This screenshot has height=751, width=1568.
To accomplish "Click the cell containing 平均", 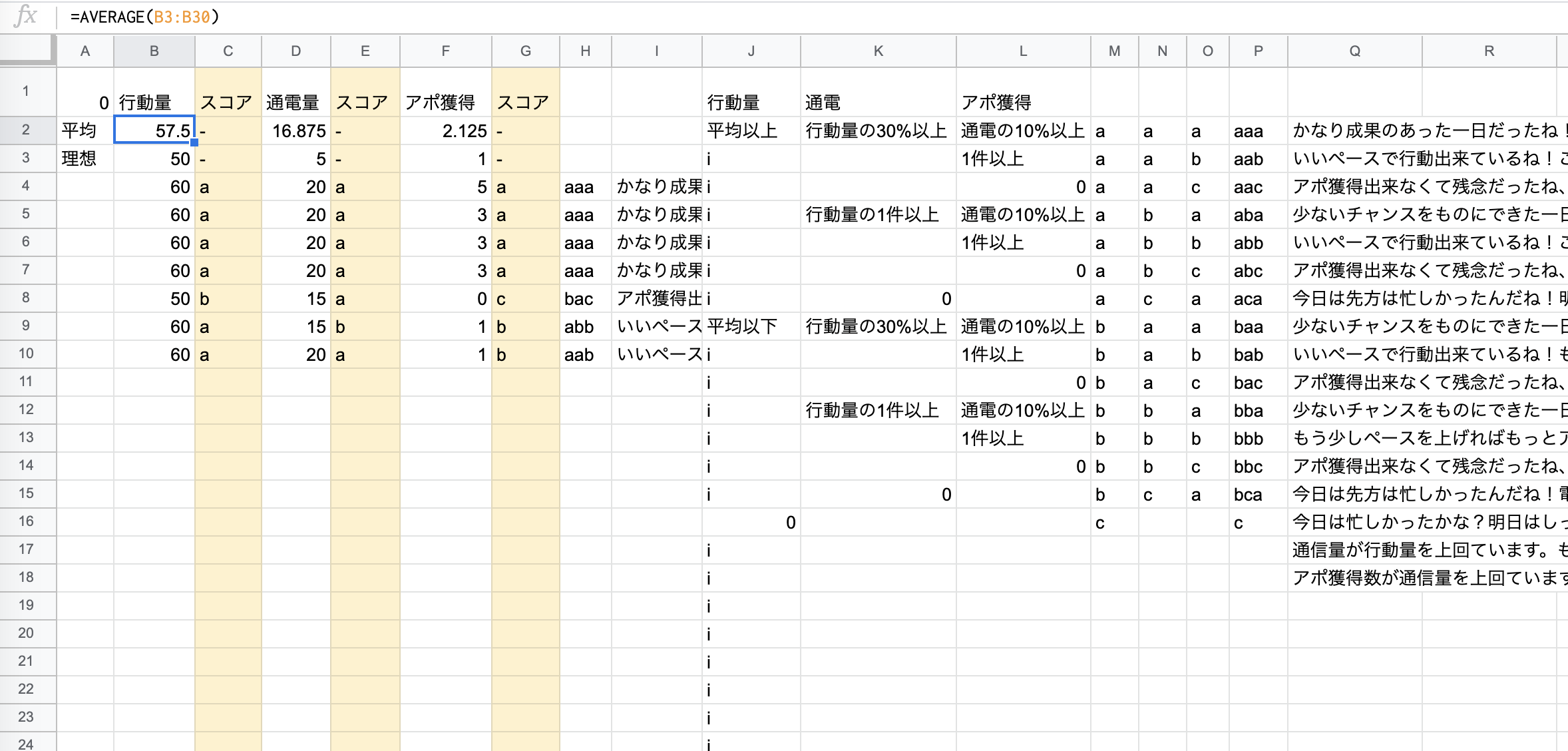I will pos(80,130).
